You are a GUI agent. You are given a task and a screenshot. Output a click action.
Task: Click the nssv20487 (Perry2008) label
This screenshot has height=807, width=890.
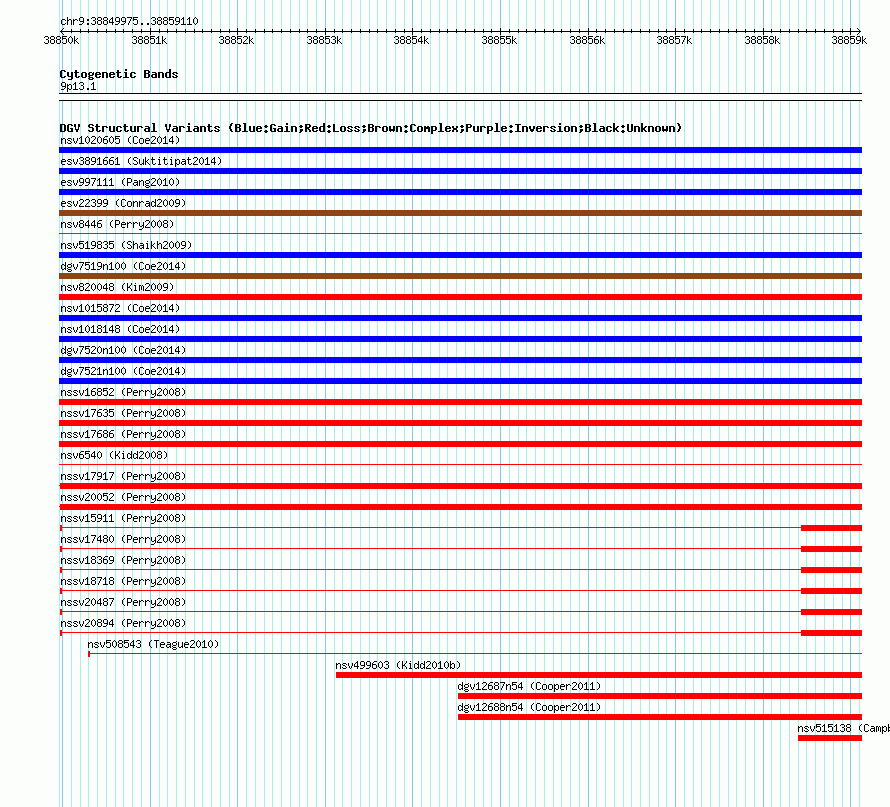coord(123,602)
